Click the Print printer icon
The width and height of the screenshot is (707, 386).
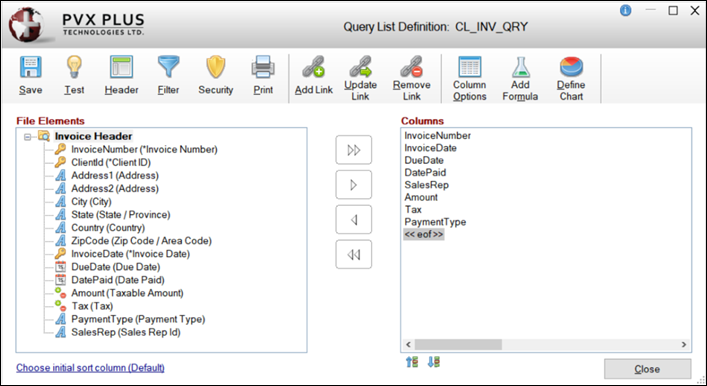click(263, 67)
